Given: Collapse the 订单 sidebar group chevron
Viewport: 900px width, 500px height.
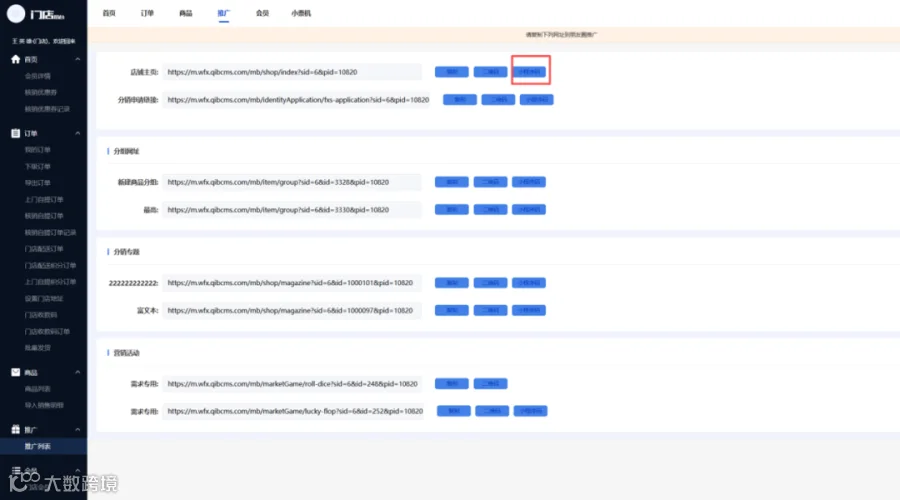Looking at the screenshot, I should tap(77, 133).
